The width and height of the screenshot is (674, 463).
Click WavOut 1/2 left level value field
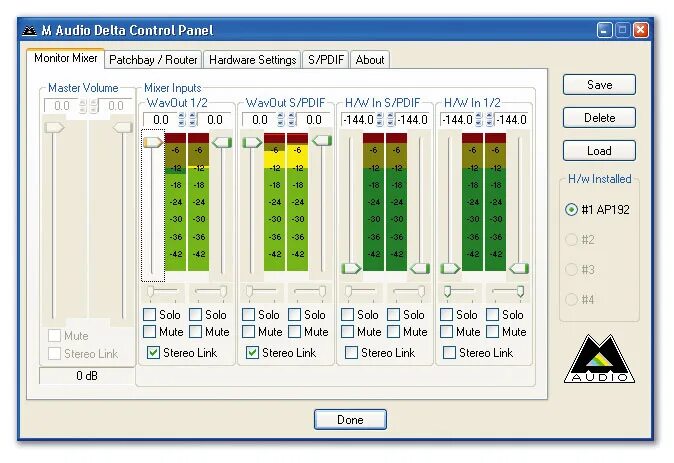(x=160, y=120)
